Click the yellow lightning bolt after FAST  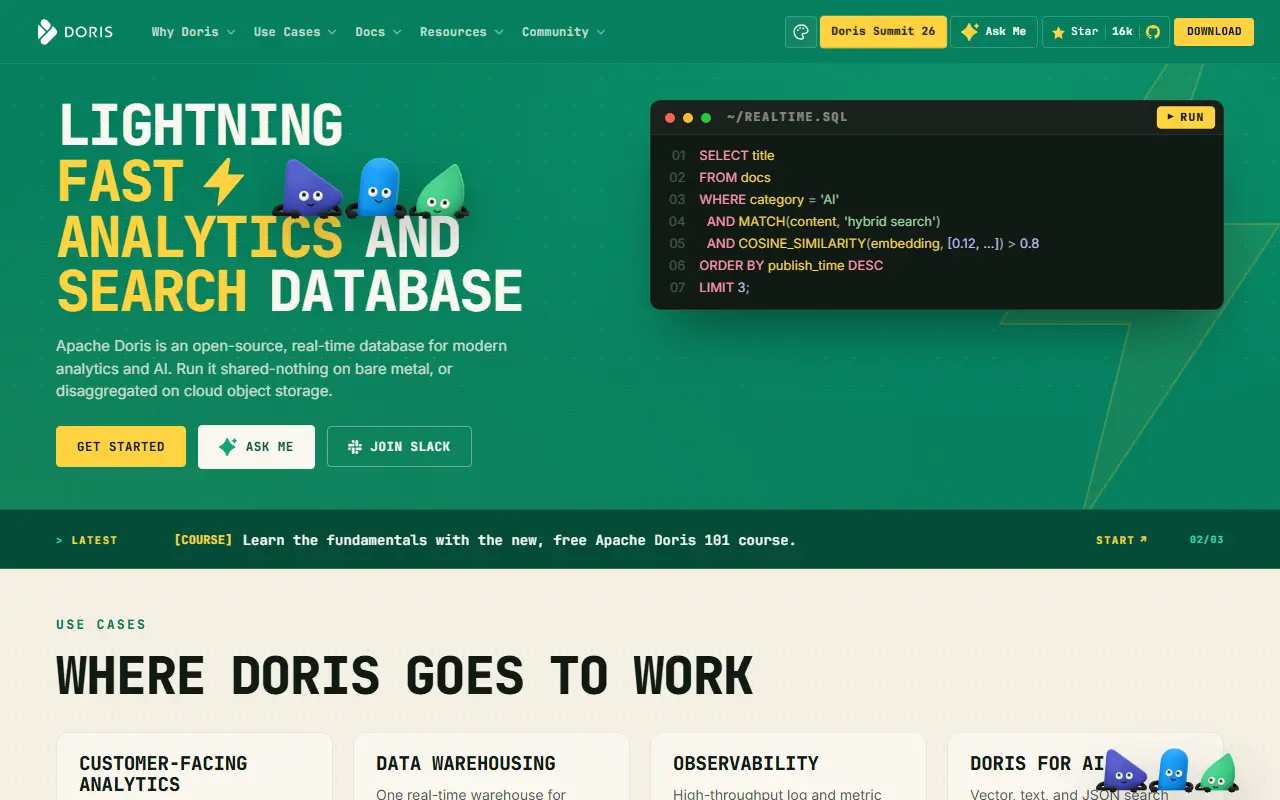tap(223, 183)
